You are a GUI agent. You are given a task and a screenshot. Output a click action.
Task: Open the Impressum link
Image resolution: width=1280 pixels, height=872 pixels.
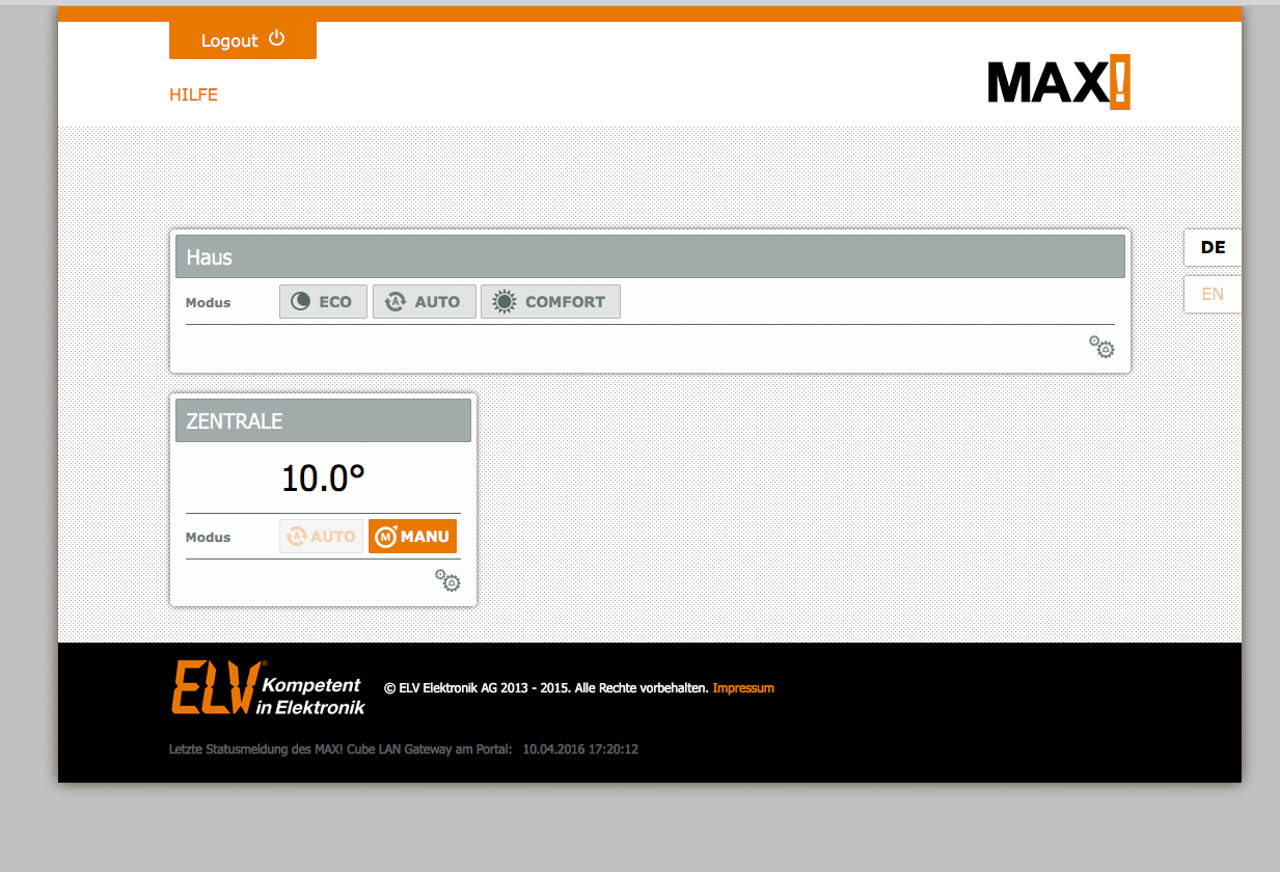coord(743,688)
